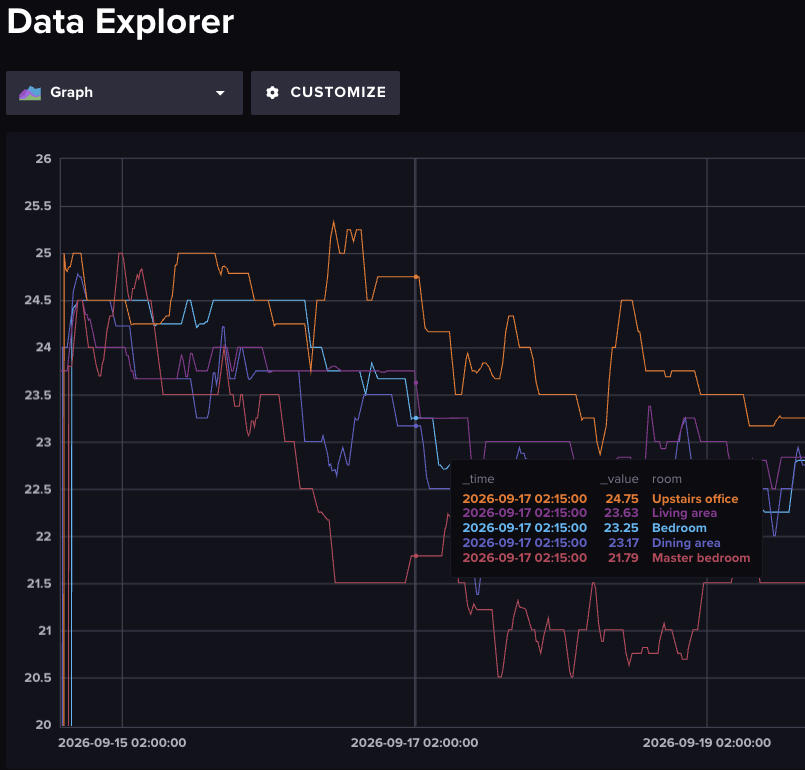Click the area graph icon in the selector

(30, 93)
